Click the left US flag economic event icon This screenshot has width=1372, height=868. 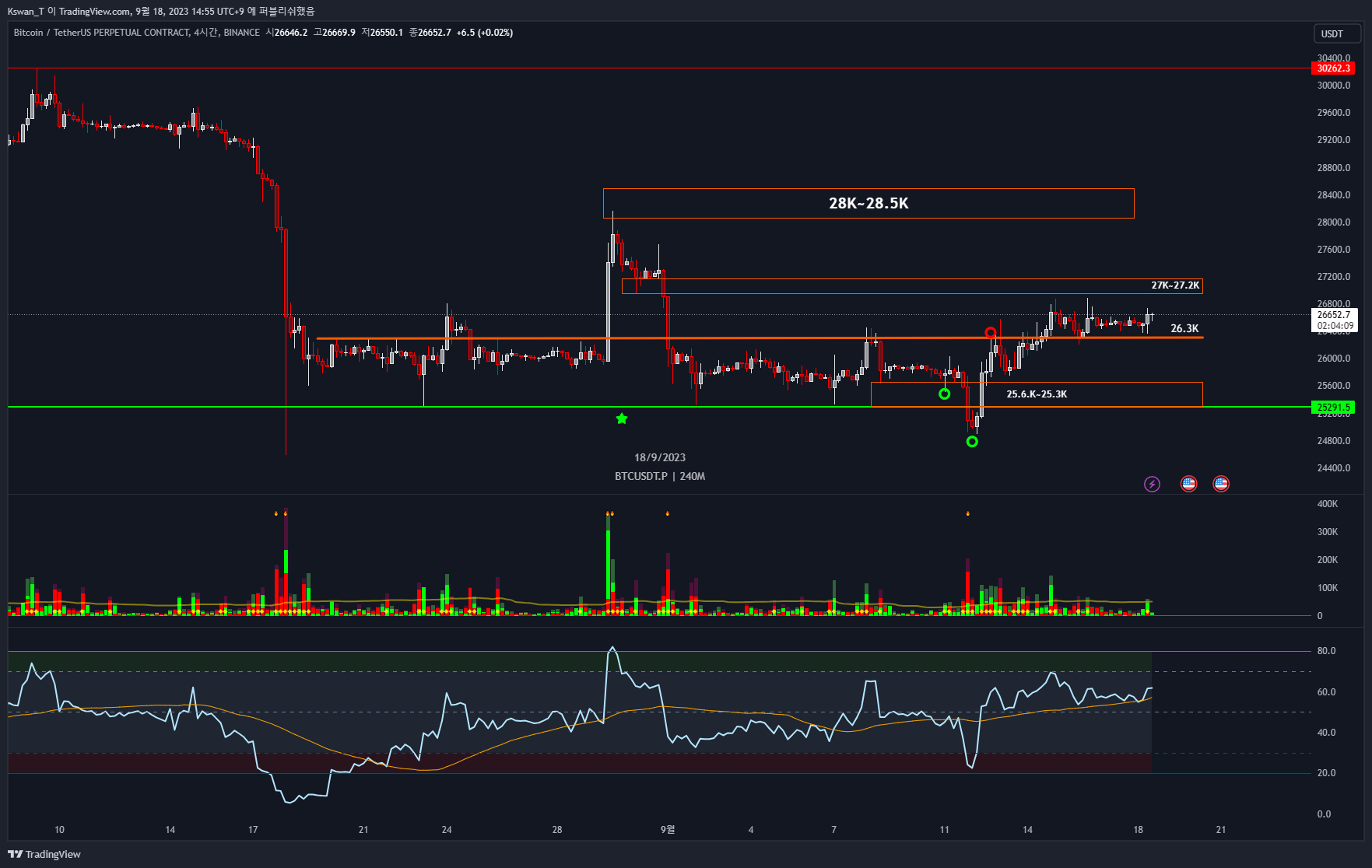[x=1188, y=484]
